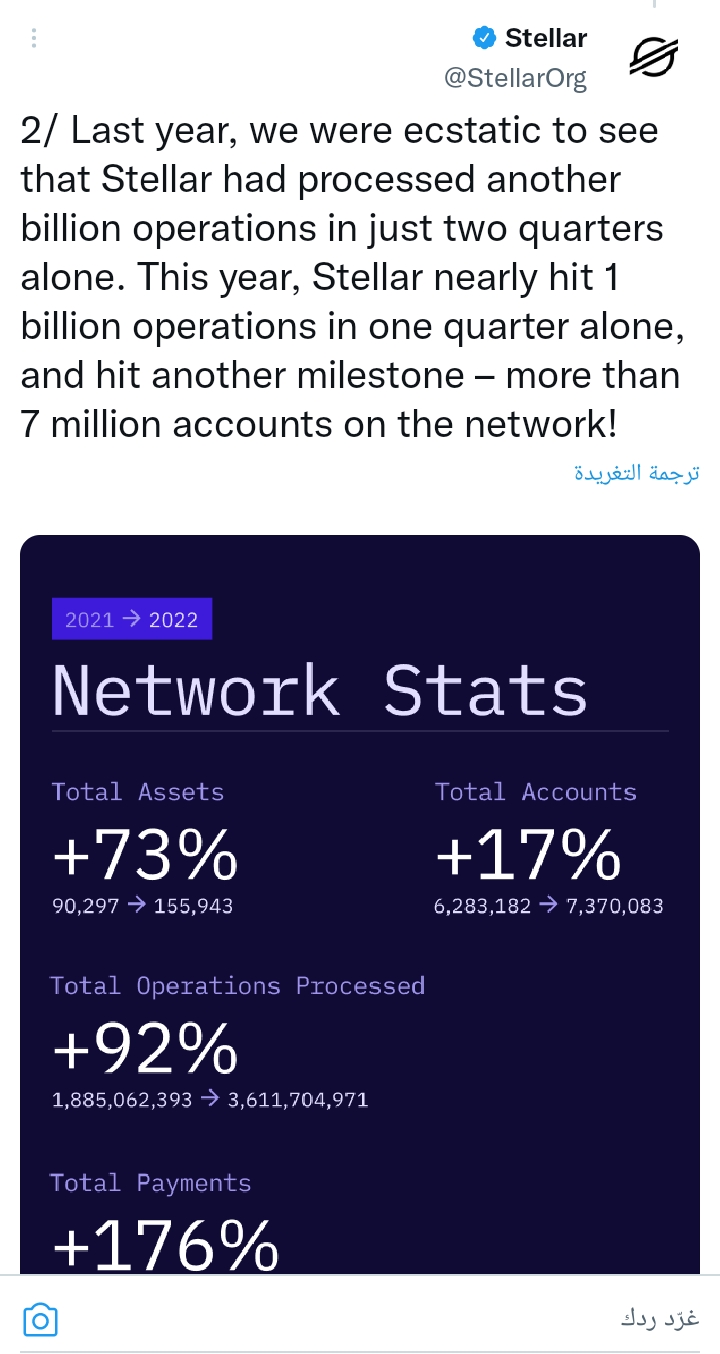This screenshot has width=720, height=1354.
Task: Tap the 2021 → 2022 purple badge
Action: tap(132, 619)
